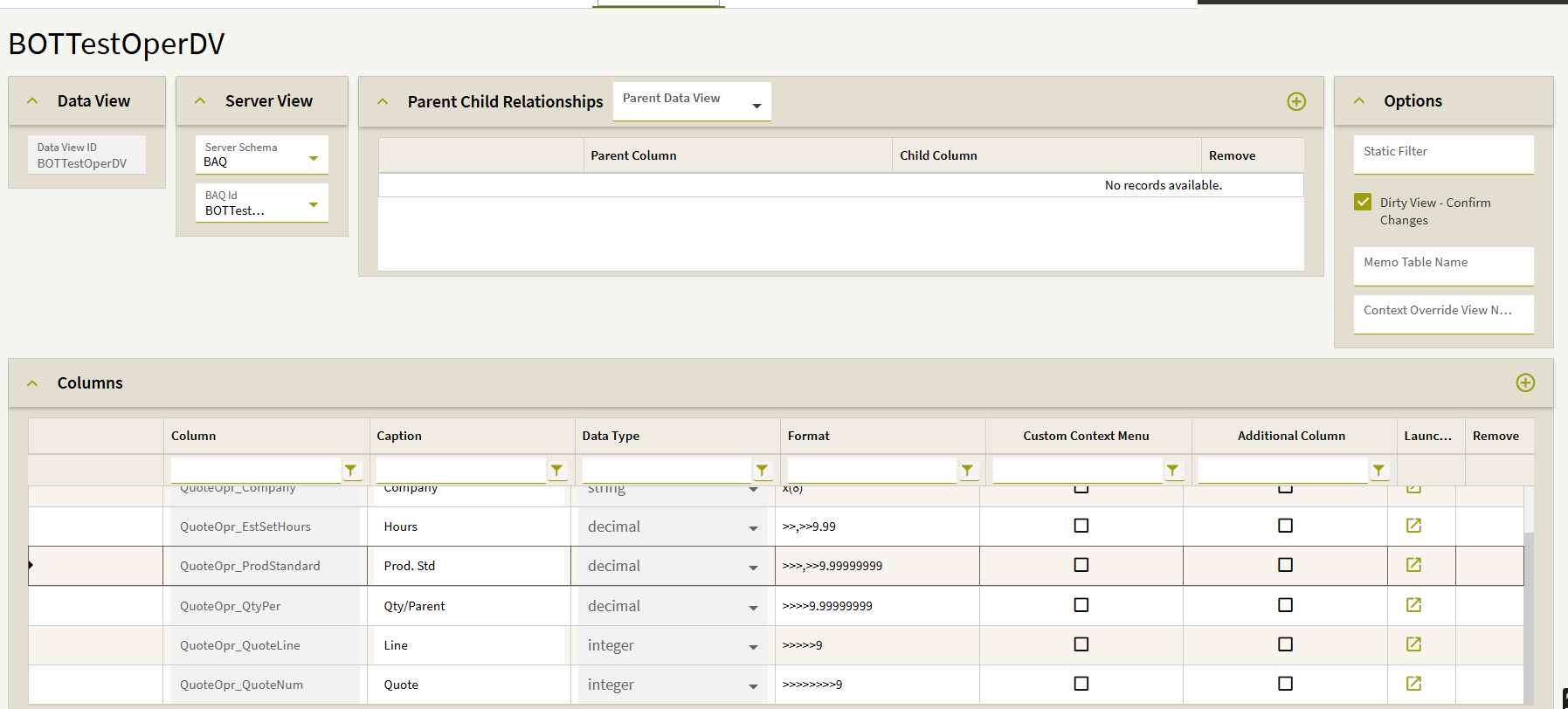Sort by the Format column header
The image size is (1568, 709).
coord(809,436)
